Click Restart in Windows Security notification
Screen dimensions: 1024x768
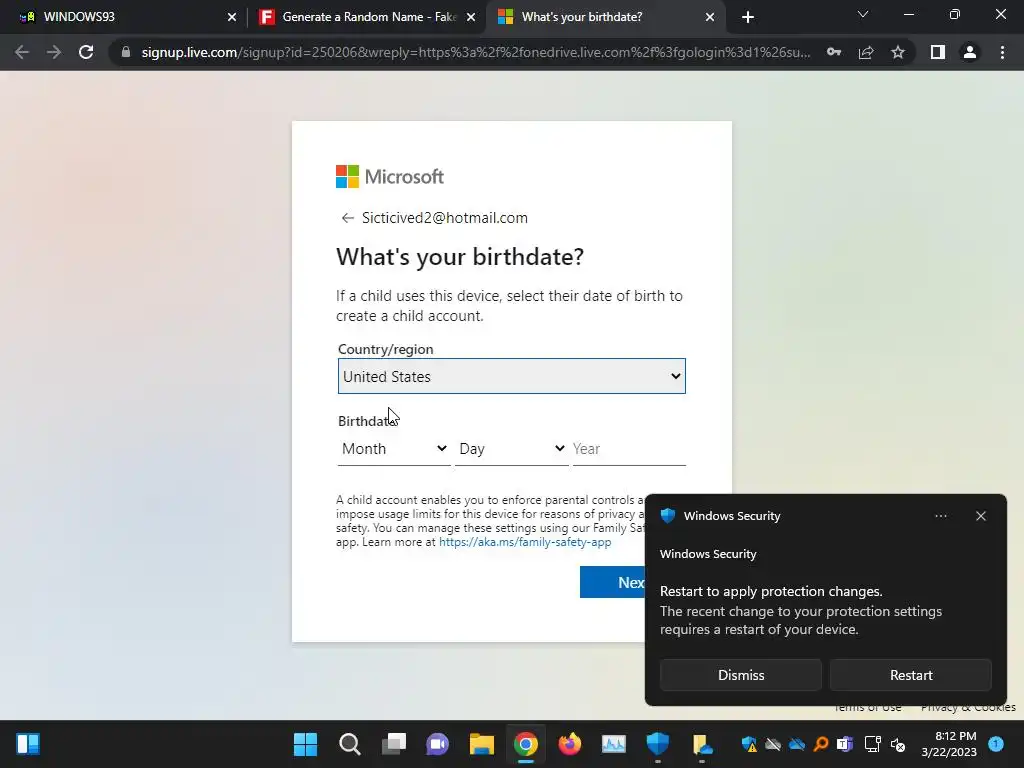pos(910,675)
